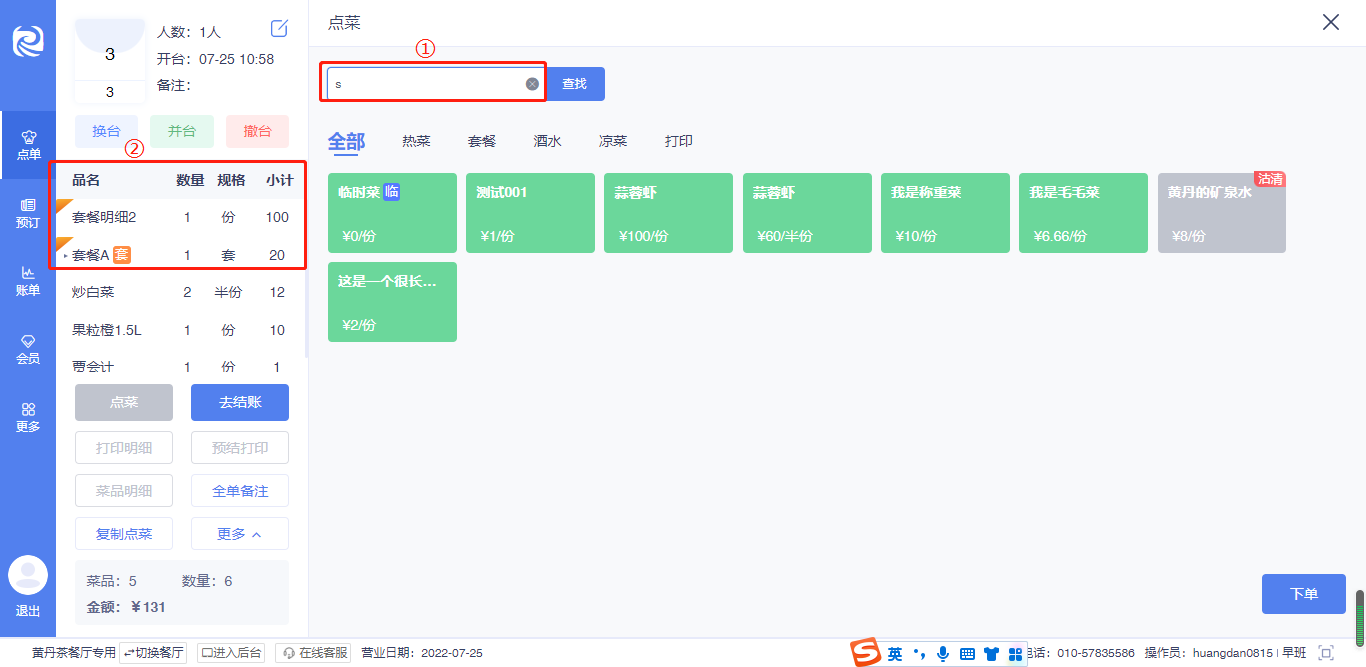Select the 果粒橙1.5L order row
Screen dimensions: 1366x667
[180, 330]
